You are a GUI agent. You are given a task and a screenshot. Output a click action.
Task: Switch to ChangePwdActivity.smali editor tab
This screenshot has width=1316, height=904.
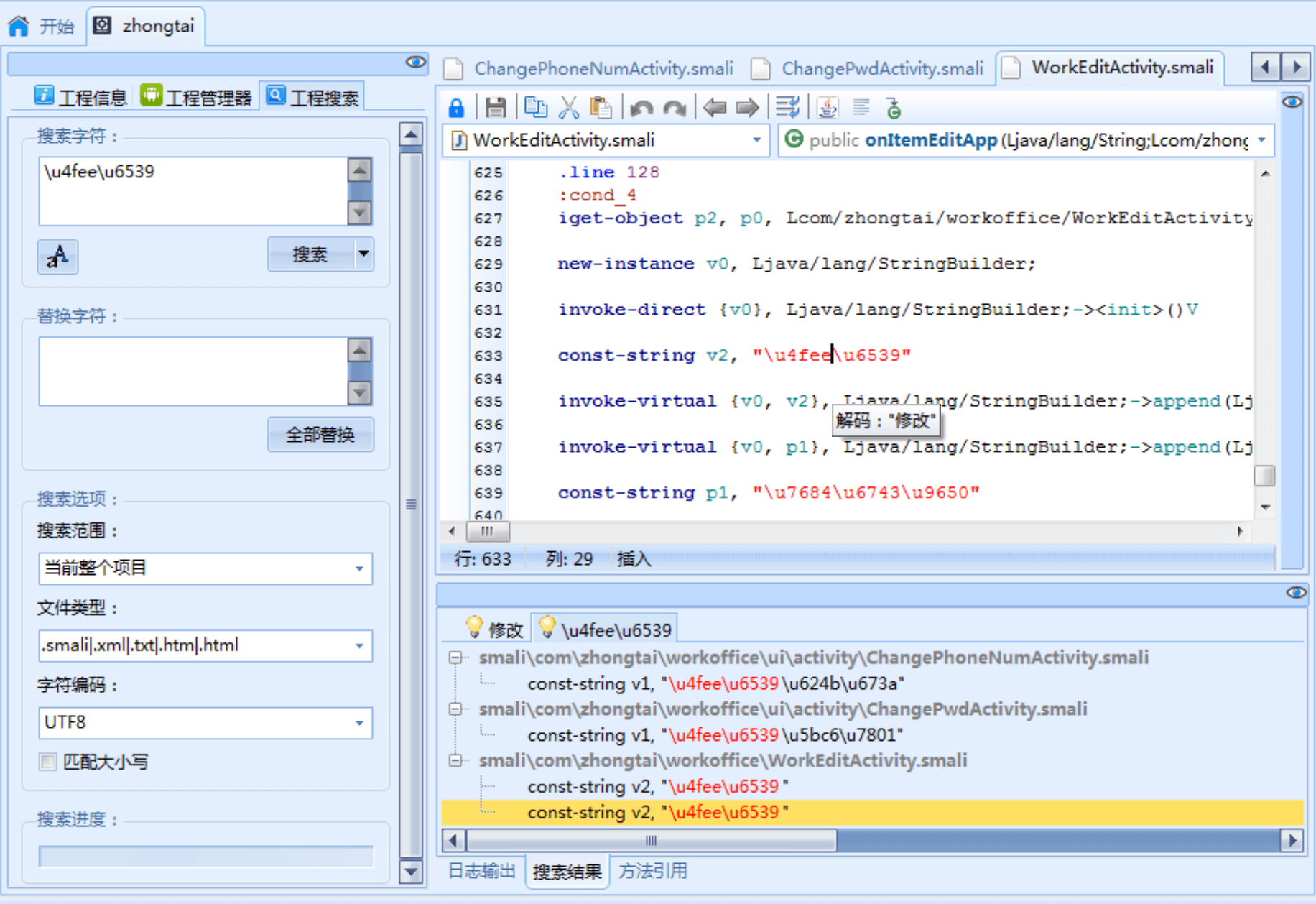pyautogui.click(x=867, y=69)
